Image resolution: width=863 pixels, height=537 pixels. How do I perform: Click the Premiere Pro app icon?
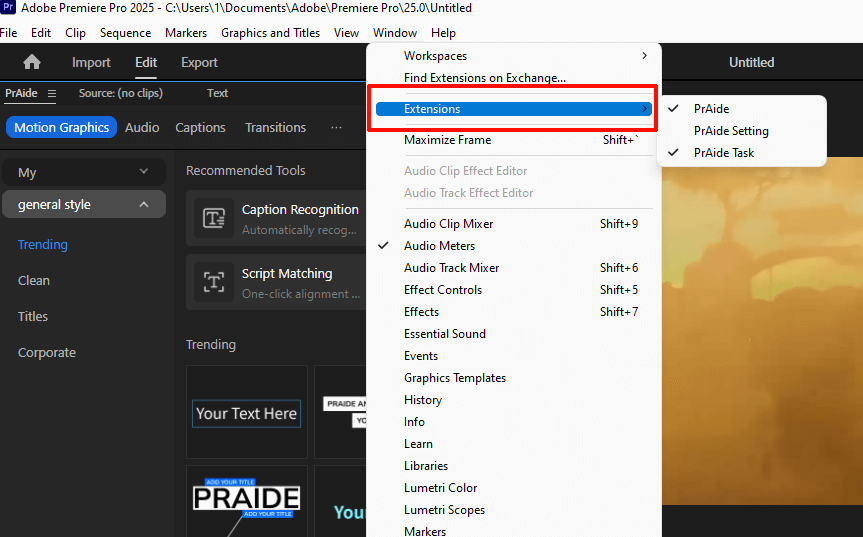click(x=8, y=8)
